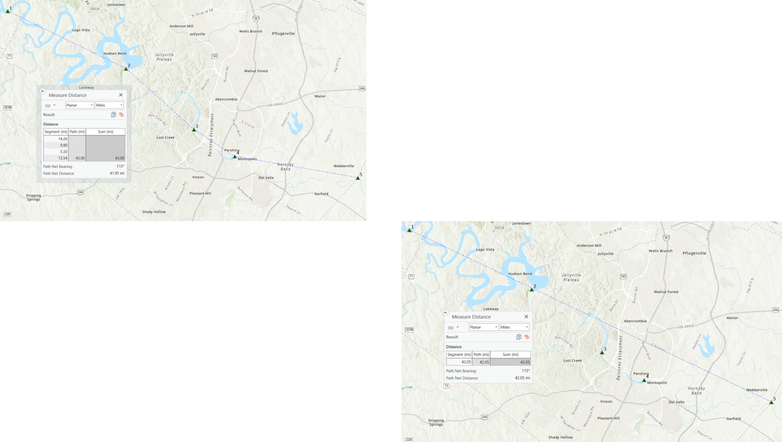Open the Miles units dropdown in 42.05 mi dialog
782x442 pixels.
click(514, 327)
